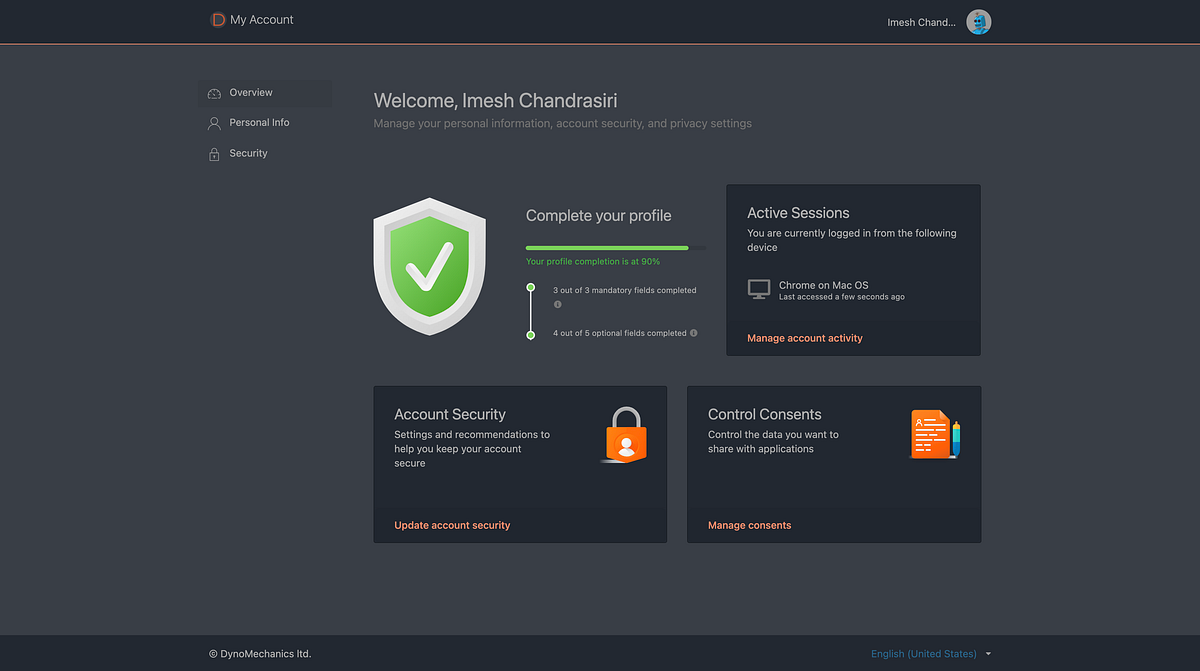This screenshot has width=1200, height=671.
Task: Click the Personal Info person icon
Action: pyautogui.click(x=214, y=122)
